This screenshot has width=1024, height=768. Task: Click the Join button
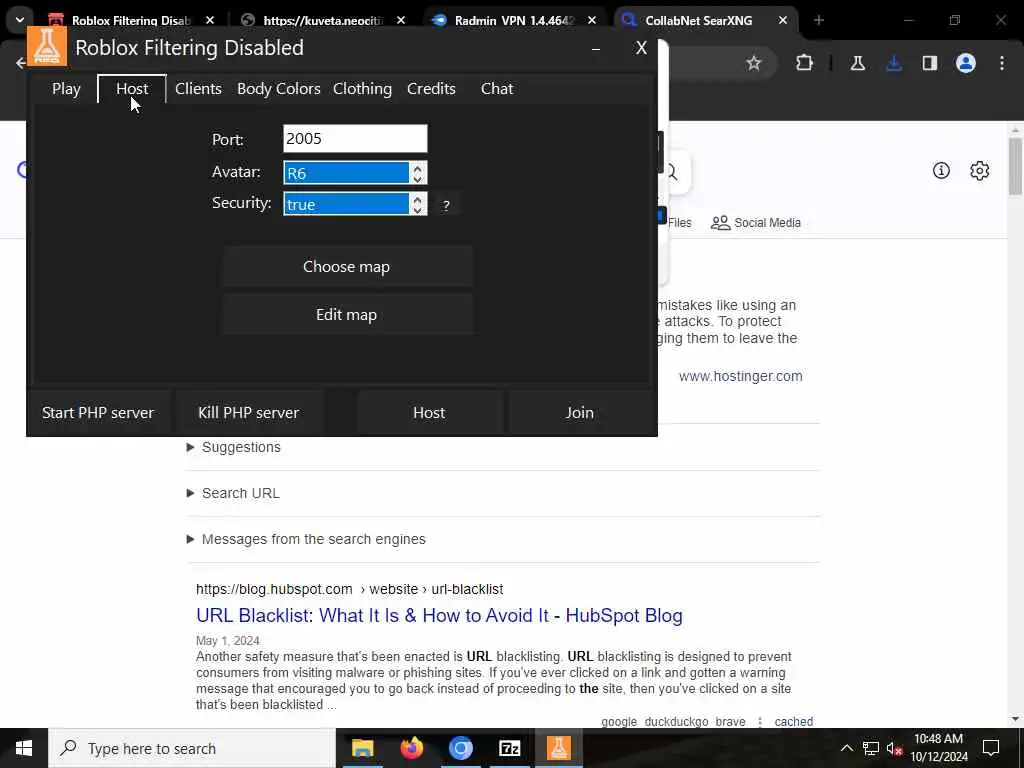click(x=580, y=413)
